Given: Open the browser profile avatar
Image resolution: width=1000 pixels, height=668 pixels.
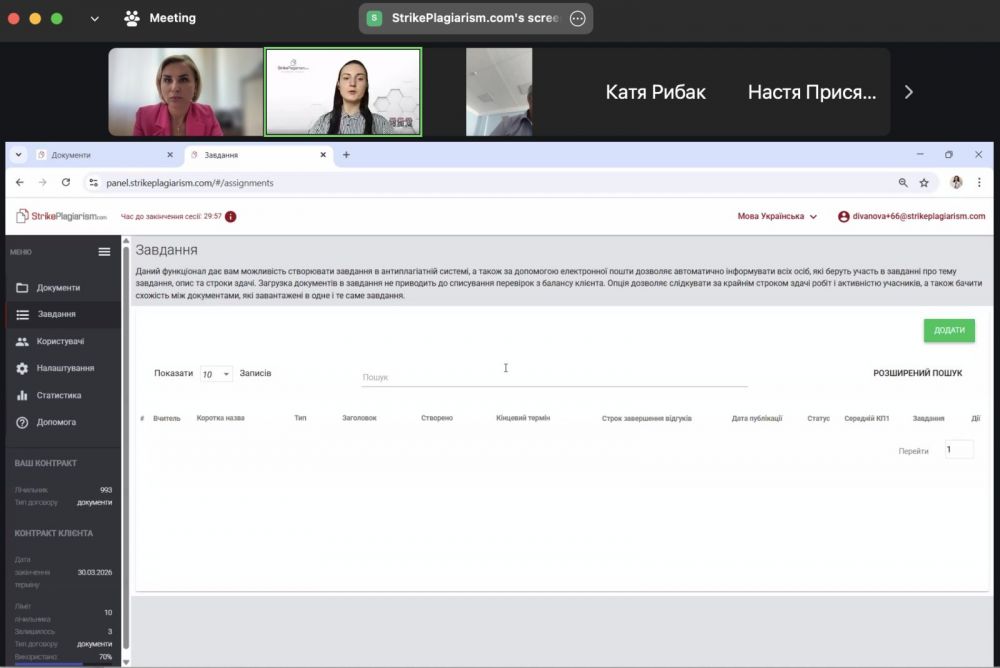Looking at the screenshot, I should (x=956, y=182).
